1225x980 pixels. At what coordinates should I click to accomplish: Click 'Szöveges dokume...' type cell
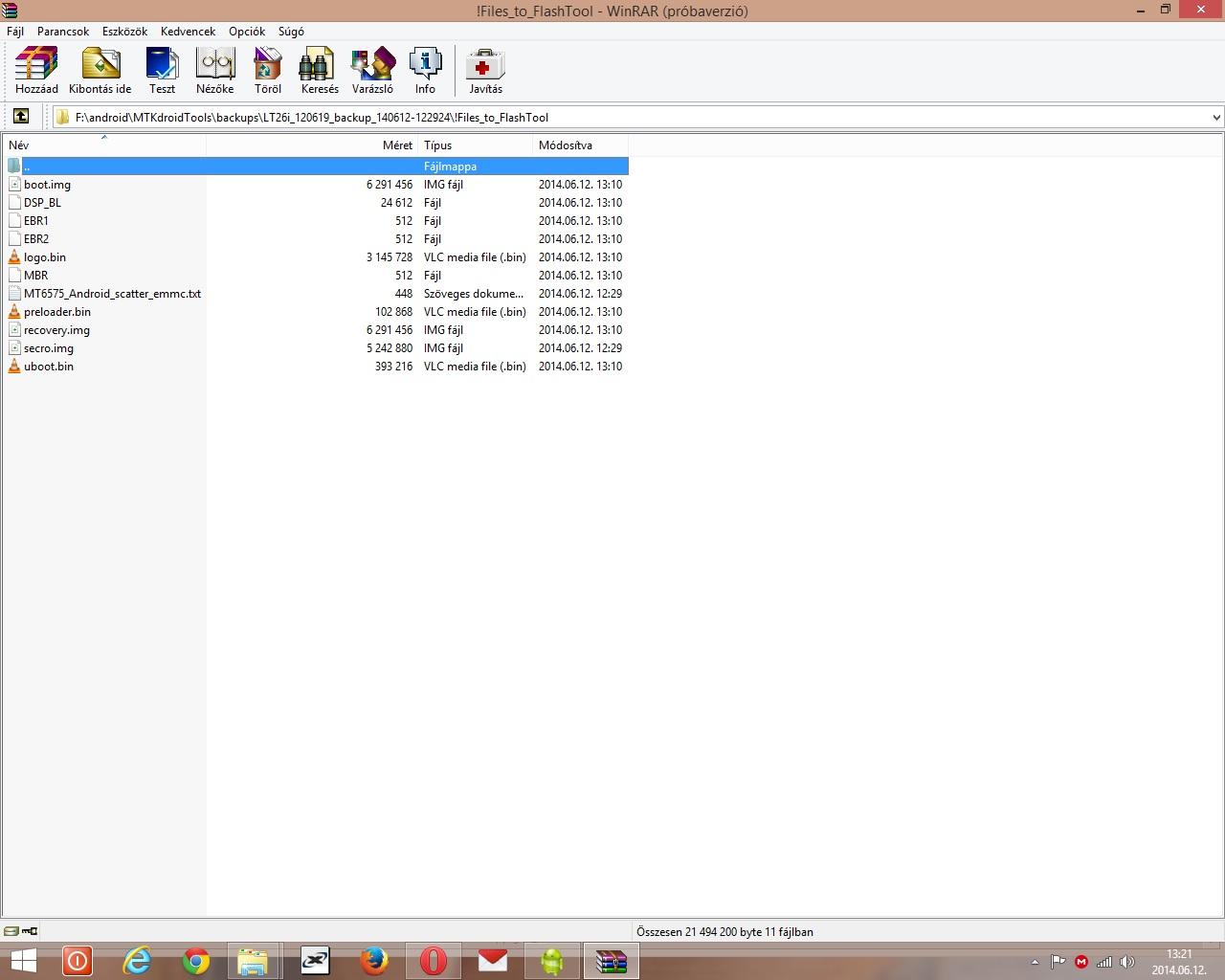click(474, 293)
